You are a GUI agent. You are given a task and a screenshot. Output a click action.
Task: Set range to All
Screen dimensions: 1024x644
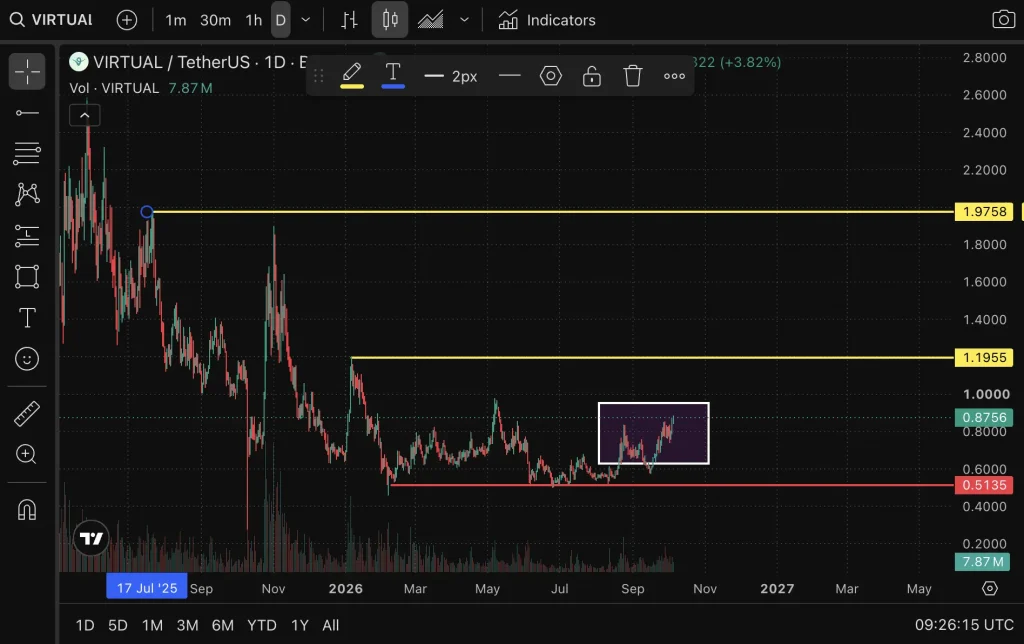[330, 625]
